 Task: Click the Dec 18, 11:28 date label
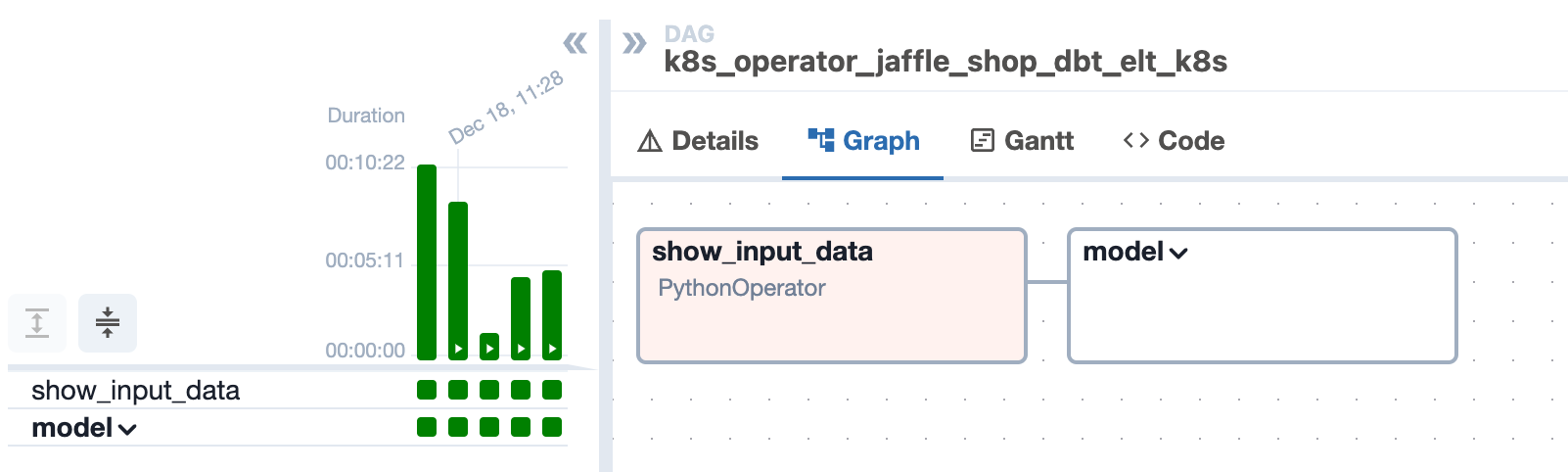pyautogui.click(x=506, y=108)
